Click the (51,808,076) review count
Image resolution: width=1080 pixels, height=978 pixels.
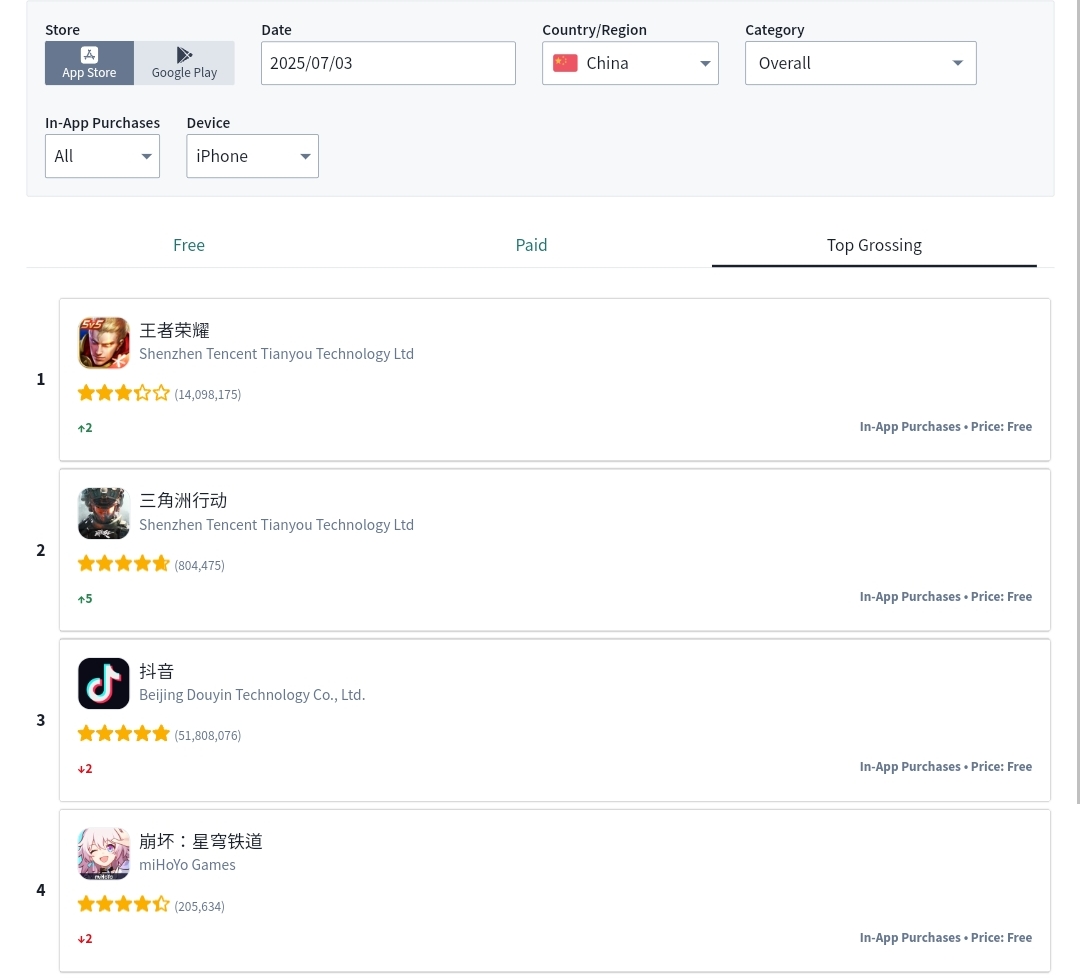point(207,735)
